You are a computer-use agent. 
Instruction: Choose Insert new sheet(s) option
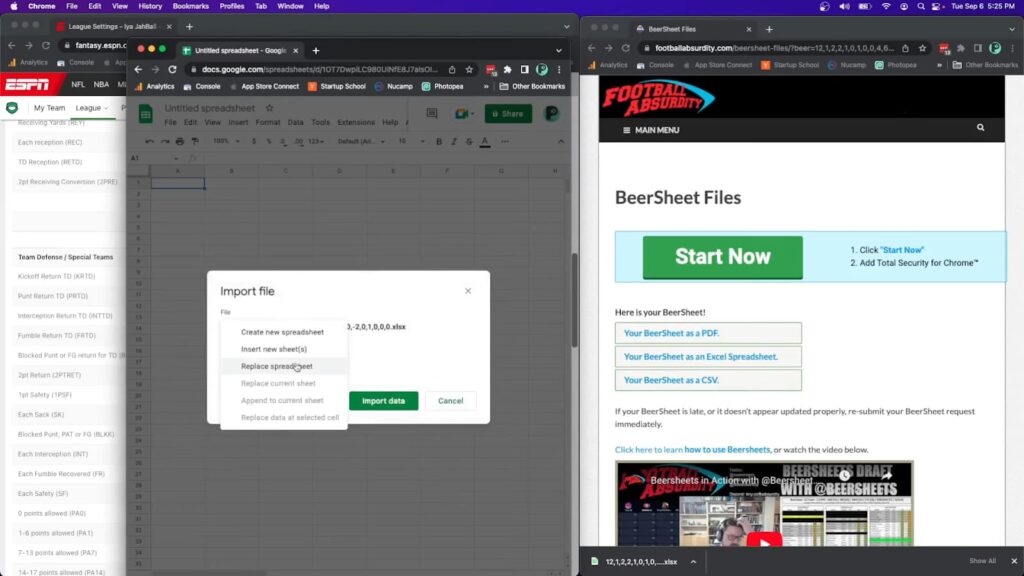pos(274,349)
